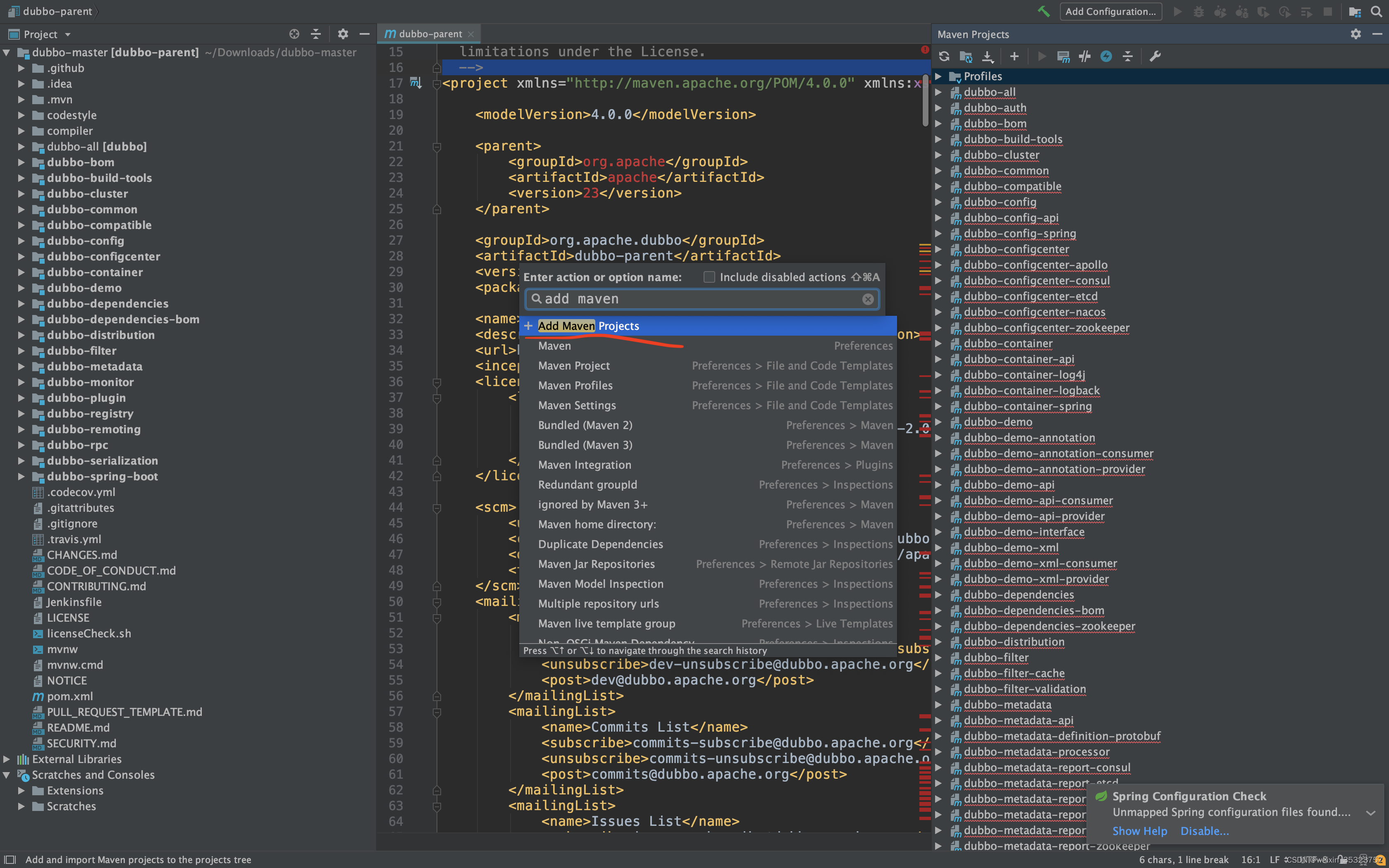The image size is (1389, 868).
Task: Choose Maven Profiles from results list
Action: click(575, 386)
